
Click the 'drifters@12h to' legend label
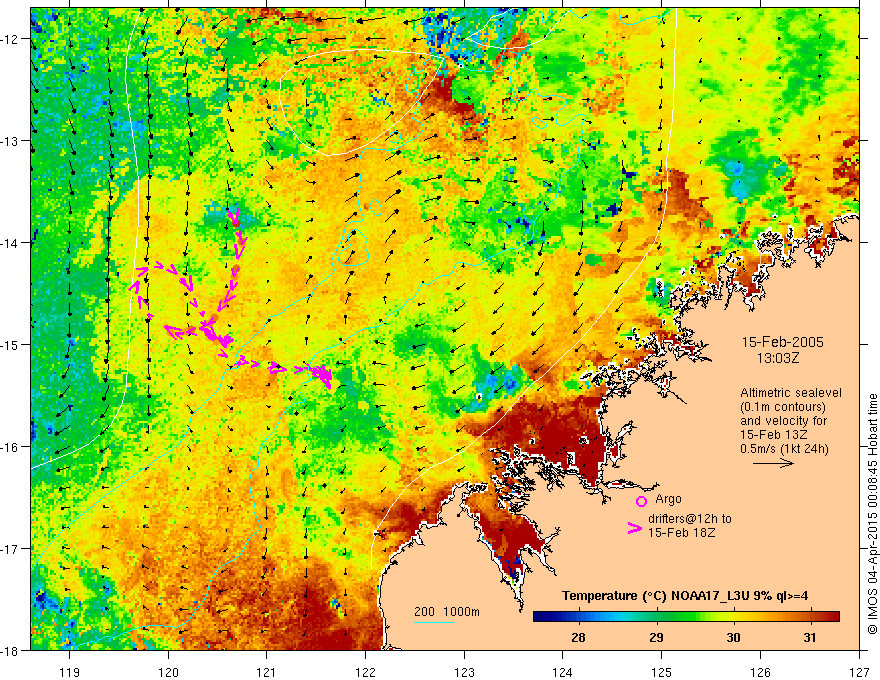pos(690,519)
